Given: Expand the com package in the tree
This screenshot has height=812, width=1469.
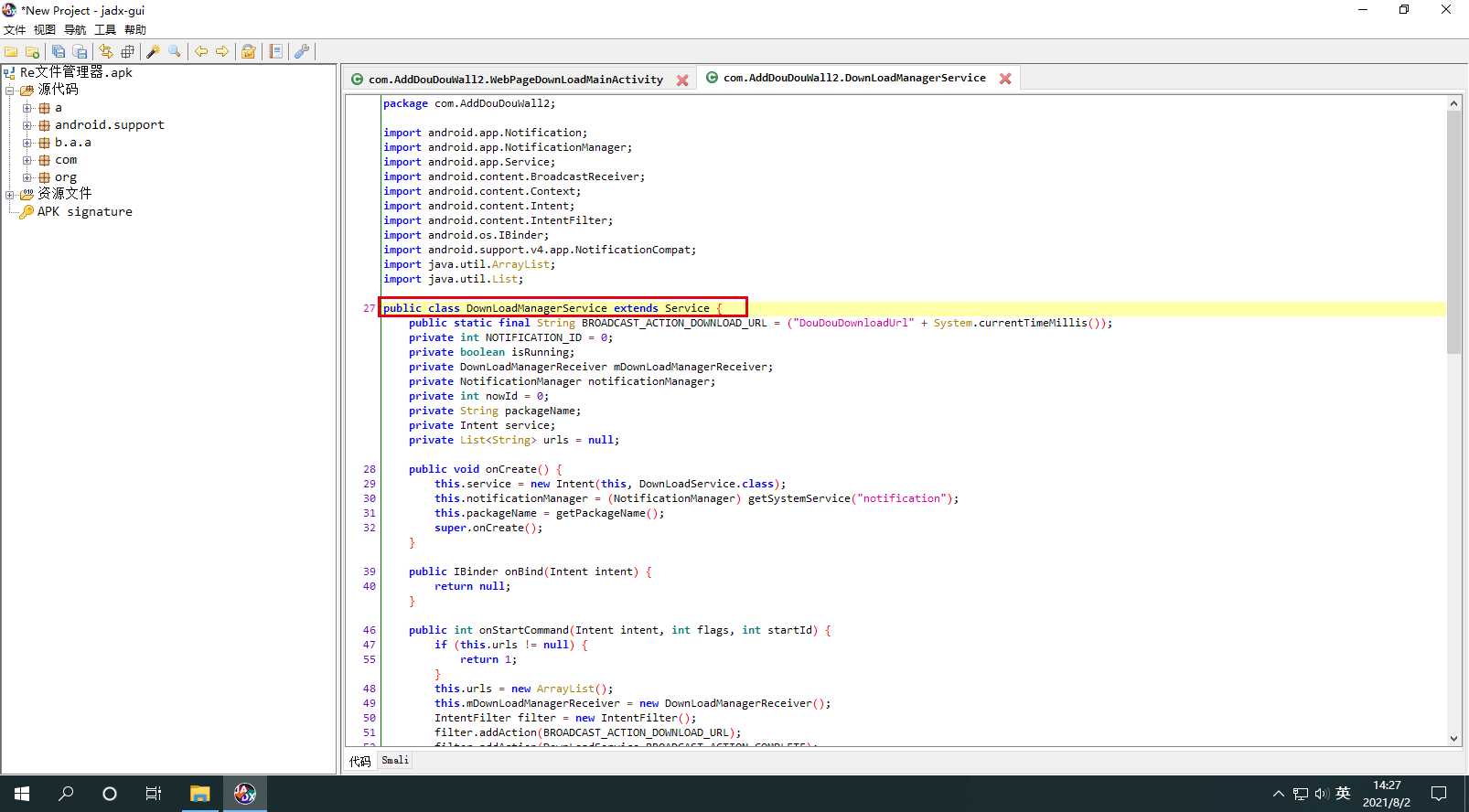Looking at the screenshot, I should pyautogui.click(x=27, y=160).
